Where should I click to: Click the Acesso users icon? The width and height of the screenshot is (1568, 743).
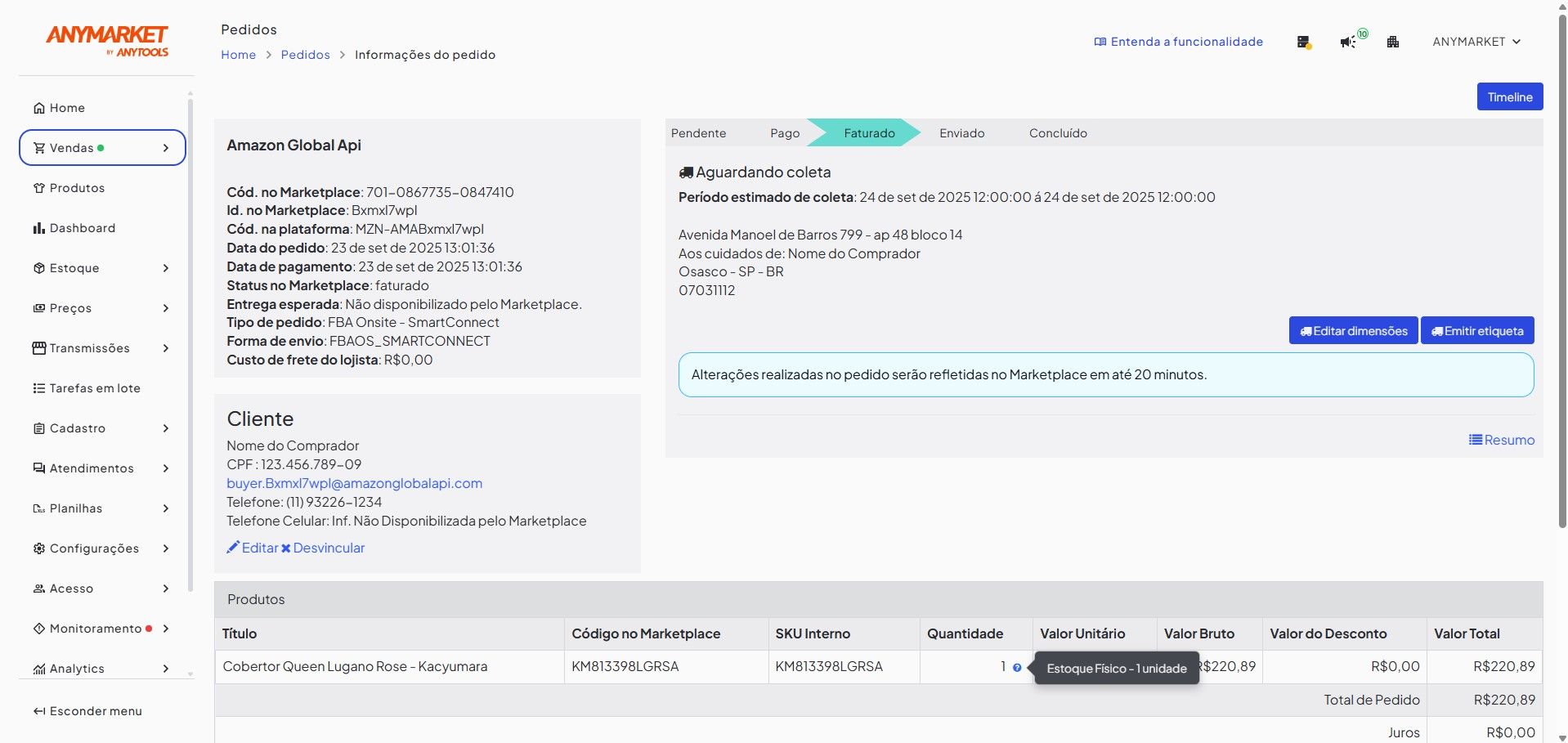(39, 589)
